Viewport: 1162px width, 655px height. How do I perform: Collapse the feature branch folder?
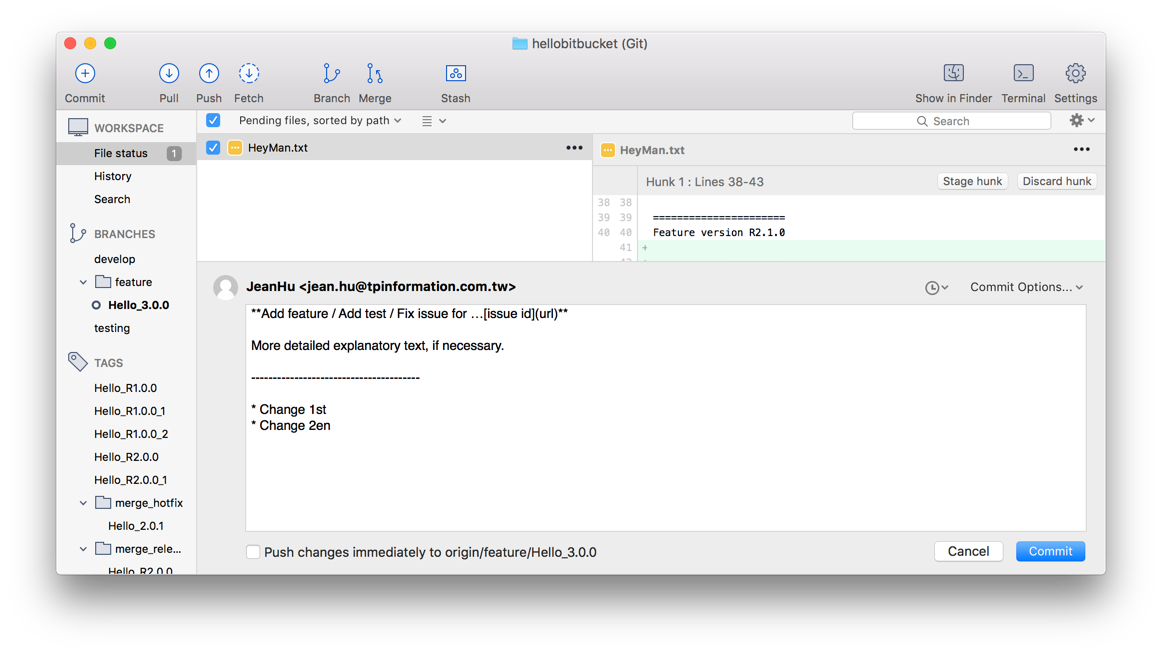pos(83,282)
